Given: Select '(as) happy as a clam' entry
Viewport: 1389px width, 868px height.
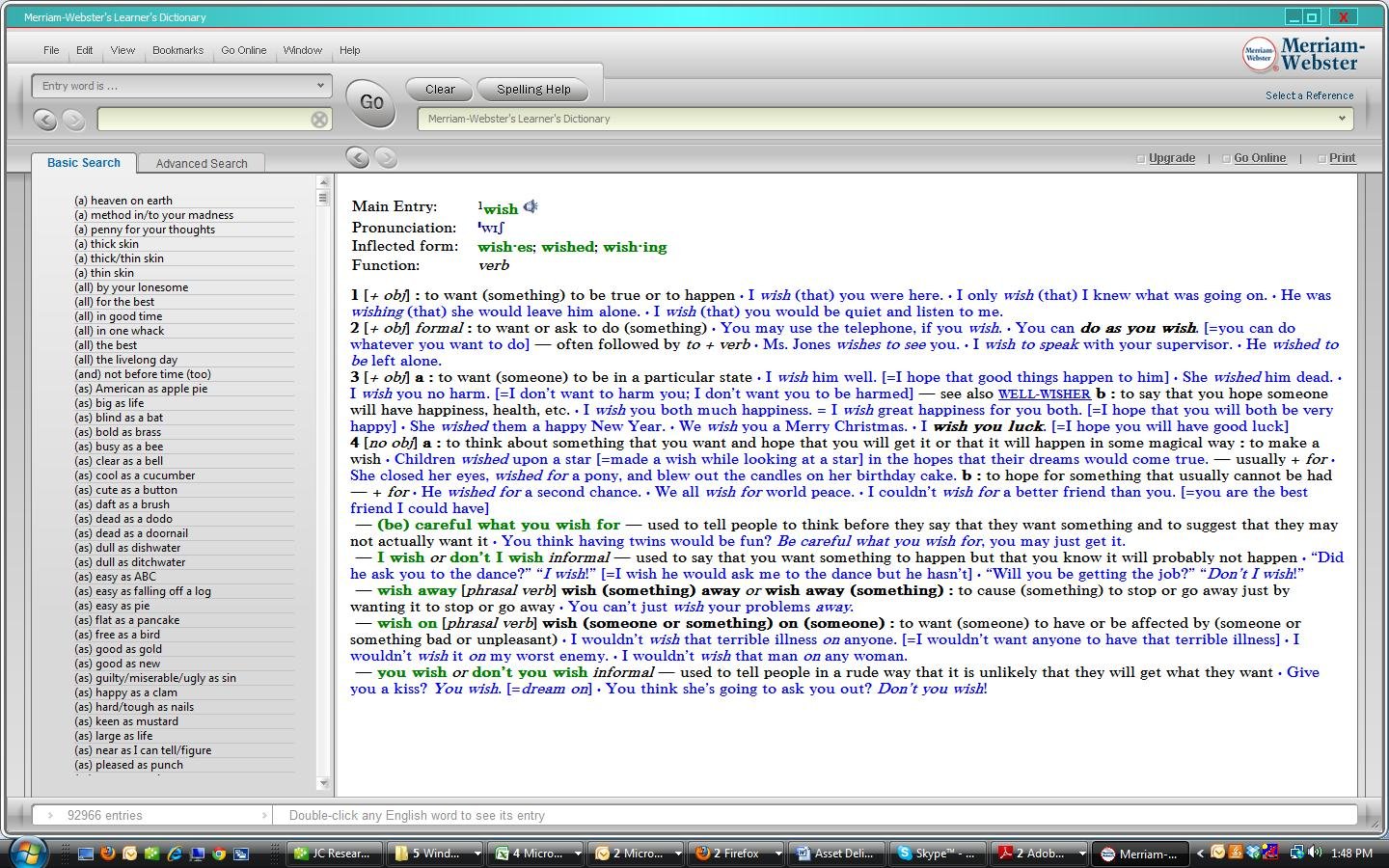Looking at the screenshot, I should (x=125, y=692).
